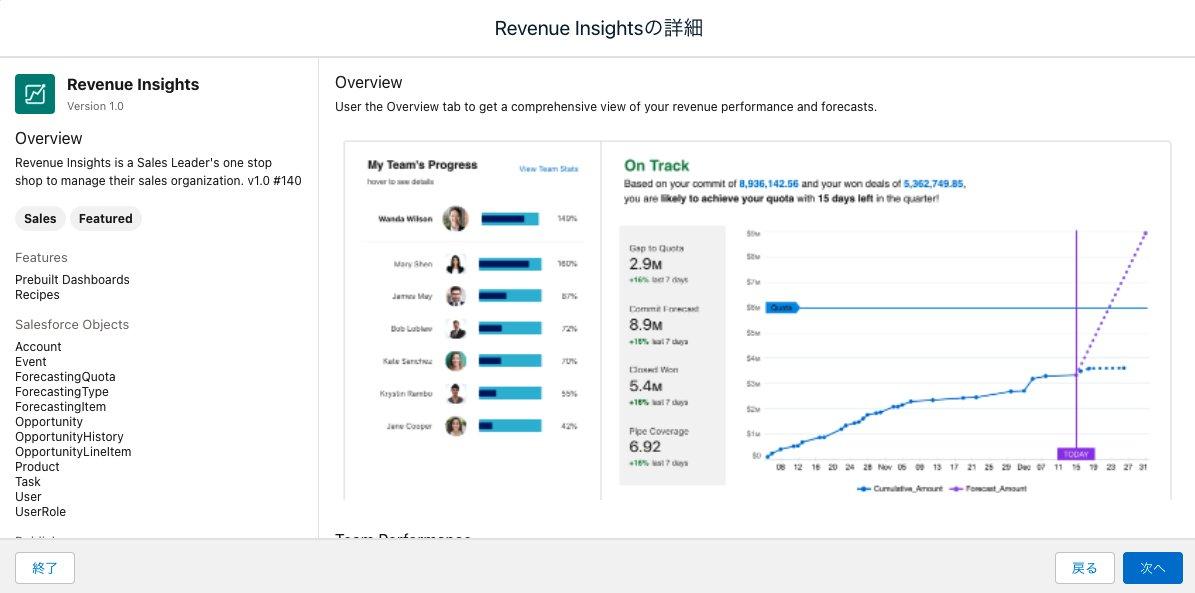This screenshot has width=1195, height=593.
Task: Click 'Product' object entry
Action: point(37,466)
